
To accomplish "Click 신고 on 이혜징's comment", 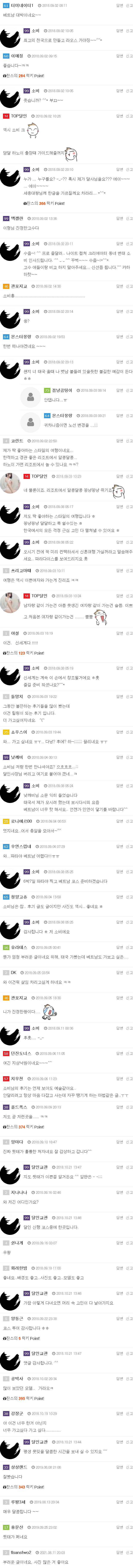I will 129,56.
